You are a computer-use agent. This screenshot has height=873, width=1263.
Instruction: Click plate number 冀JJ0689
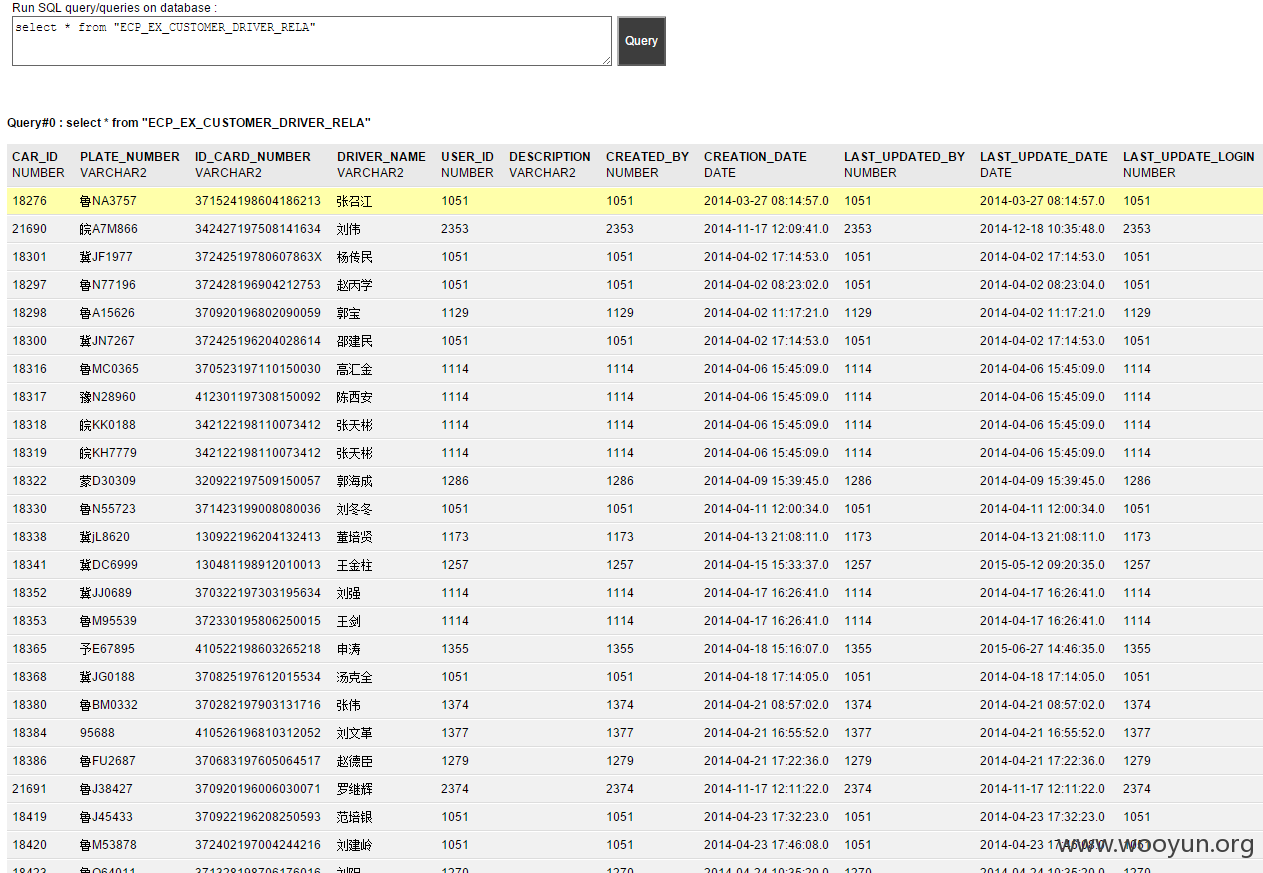[x=106, y=593]
